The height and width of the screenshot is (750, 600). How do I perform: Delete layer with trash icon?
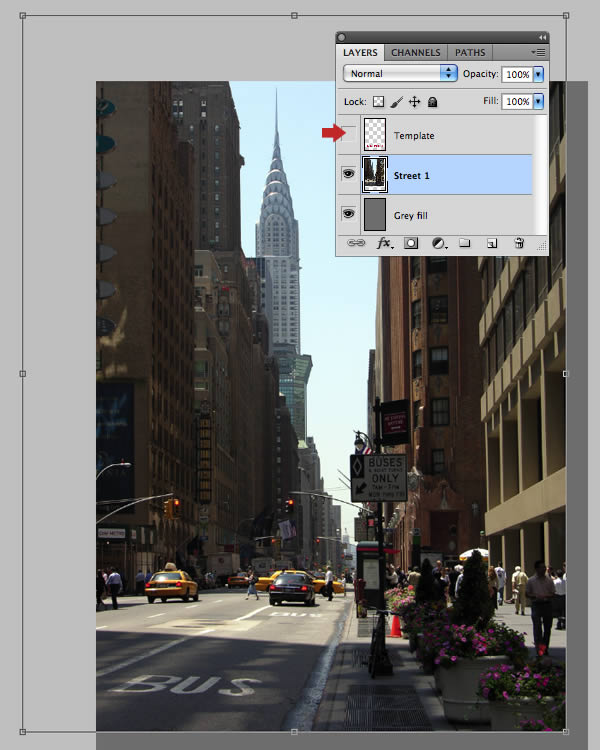[519, 243]
